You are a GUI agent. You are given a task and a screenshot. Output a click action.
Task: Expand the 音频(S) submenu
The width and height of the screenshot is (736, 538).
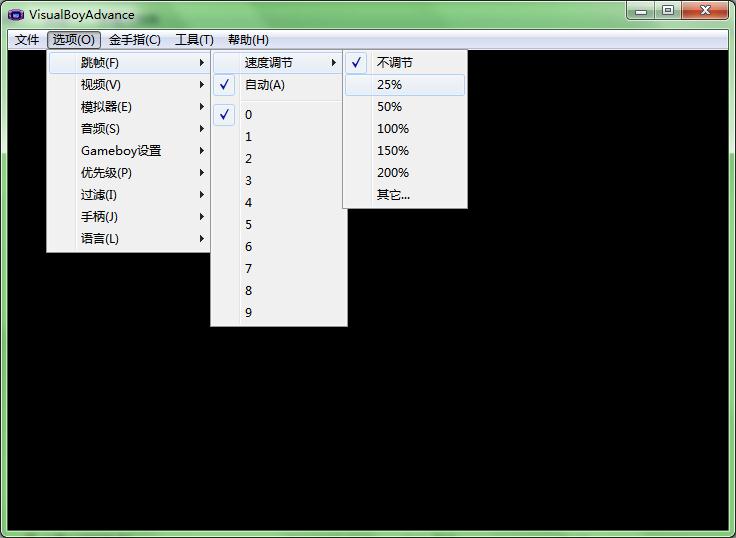[x=129, y=129]
